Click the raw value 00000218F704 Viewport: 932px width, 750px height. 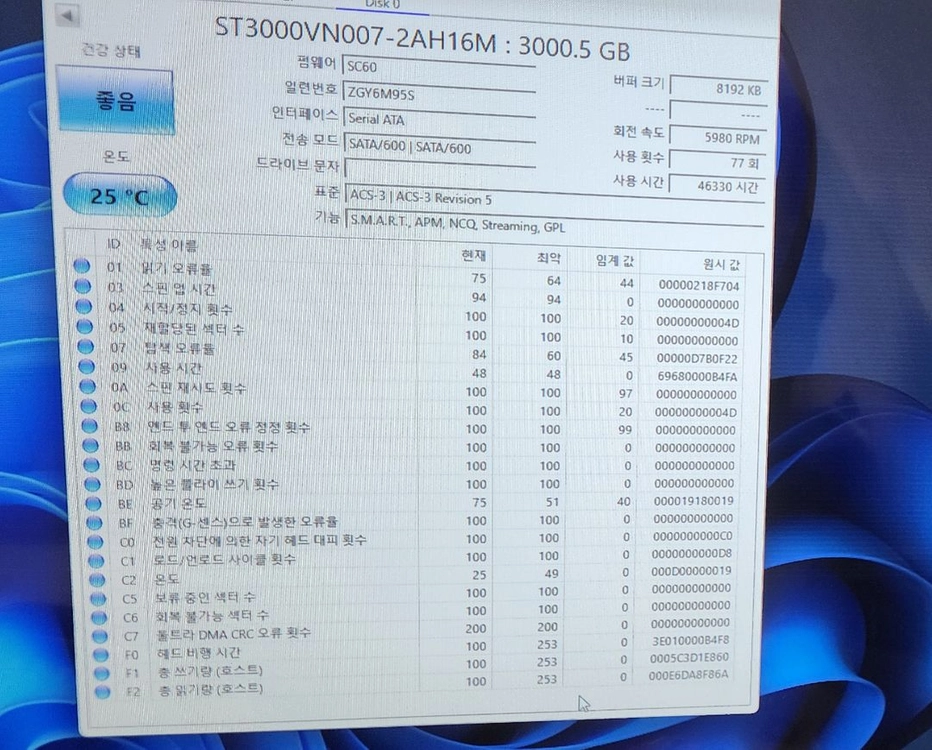tap(698, 286)
